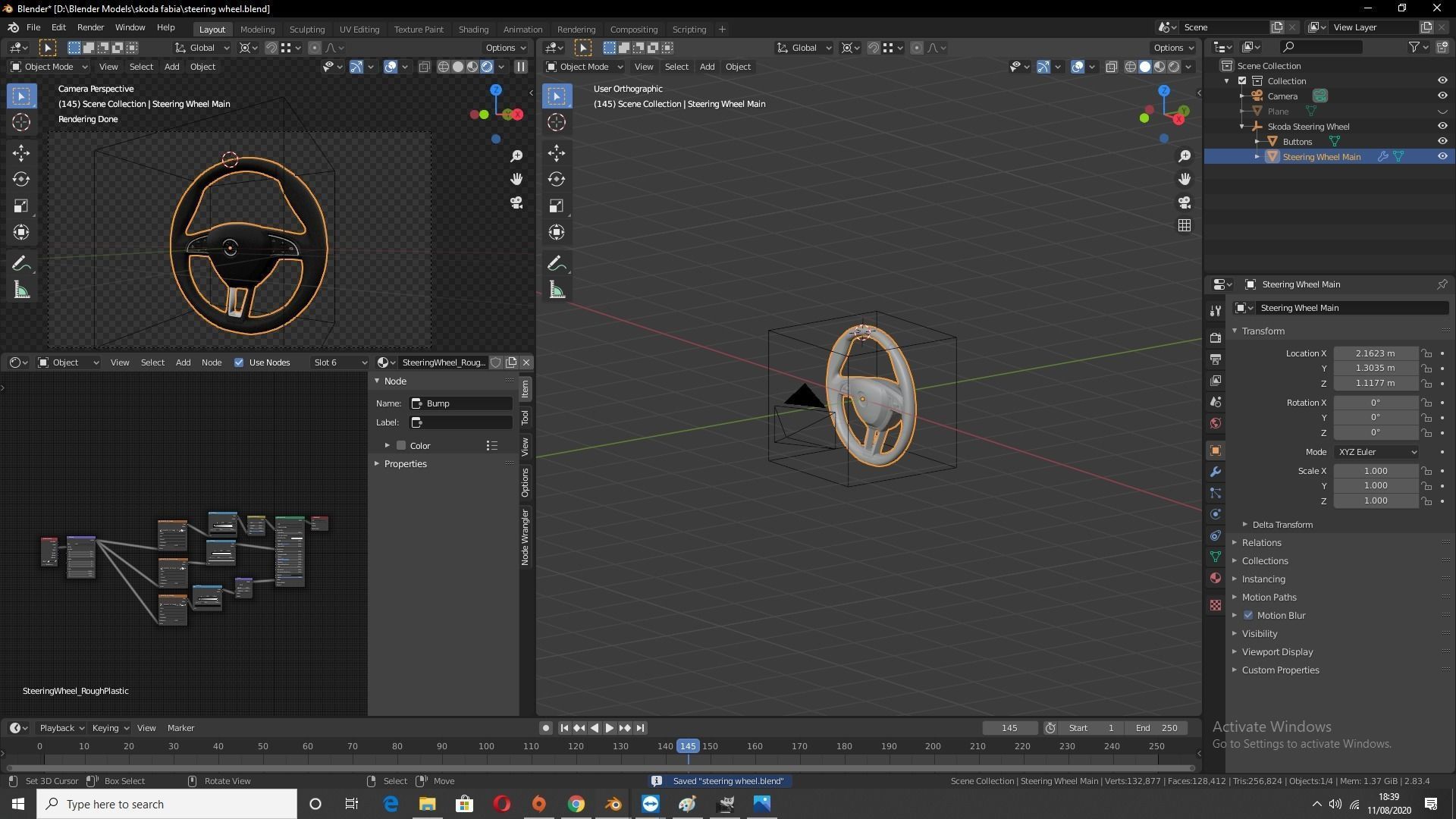This screenshot has width=1456, height=819.
Task: Hide the Camera object in outliner
Action: tap(1442, 96)
